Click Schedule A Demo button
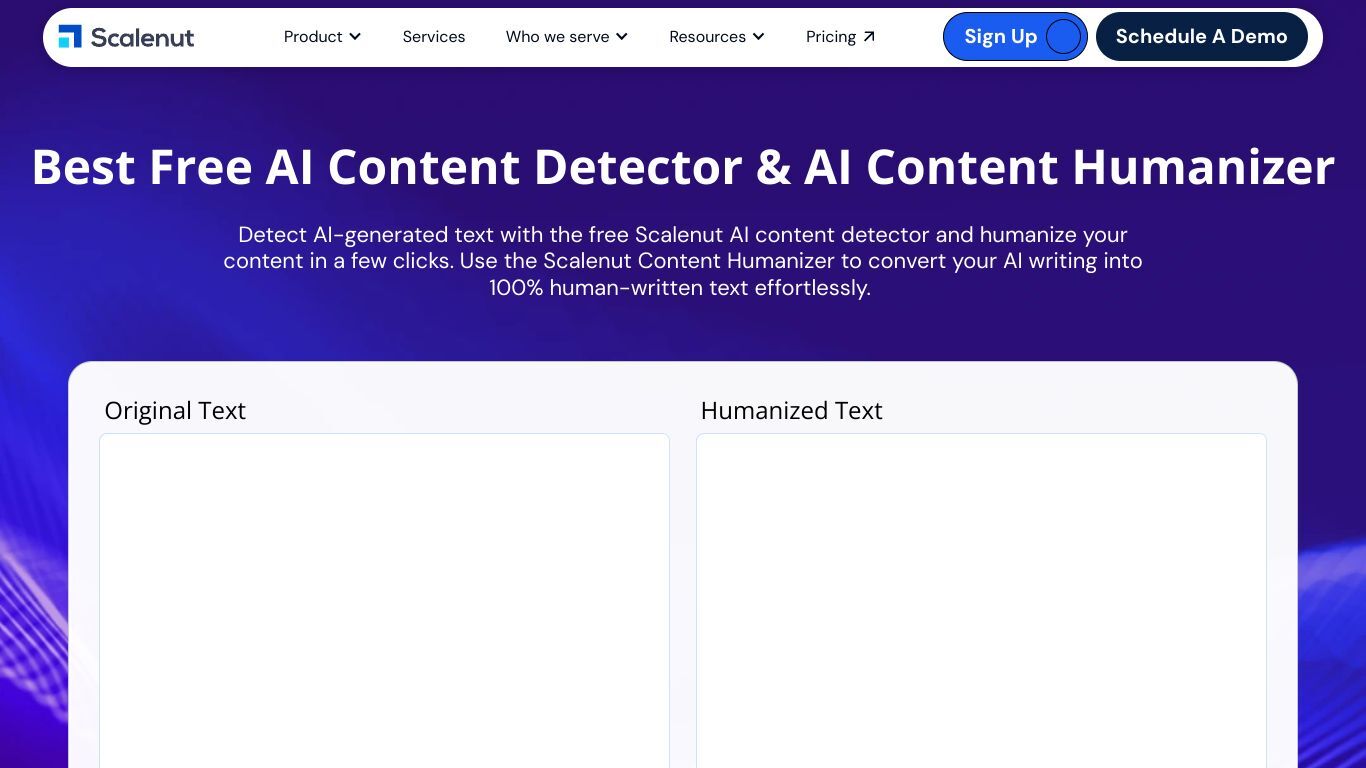This screenshot has height=768, width=1366. point(1202,37)
